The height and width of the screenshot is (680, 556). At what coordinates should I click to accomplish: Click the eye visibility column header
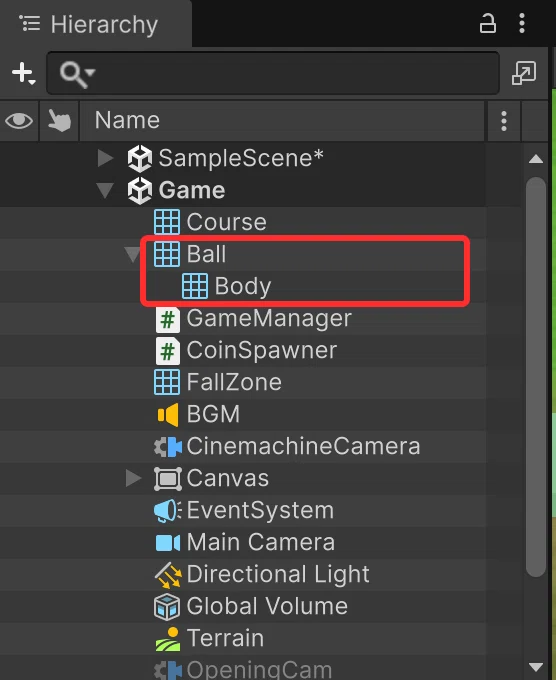click(x=19, y=120)
